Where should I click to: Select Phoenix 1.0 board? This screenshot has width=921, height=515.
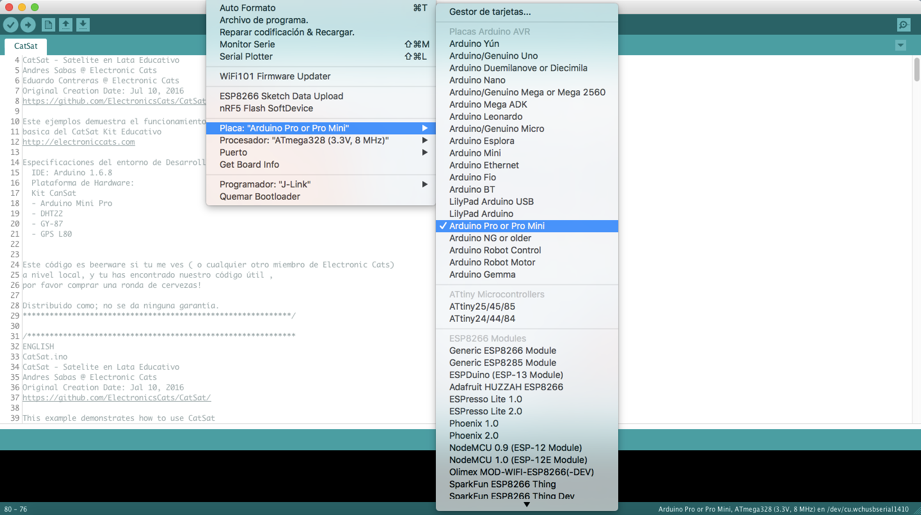527,423
